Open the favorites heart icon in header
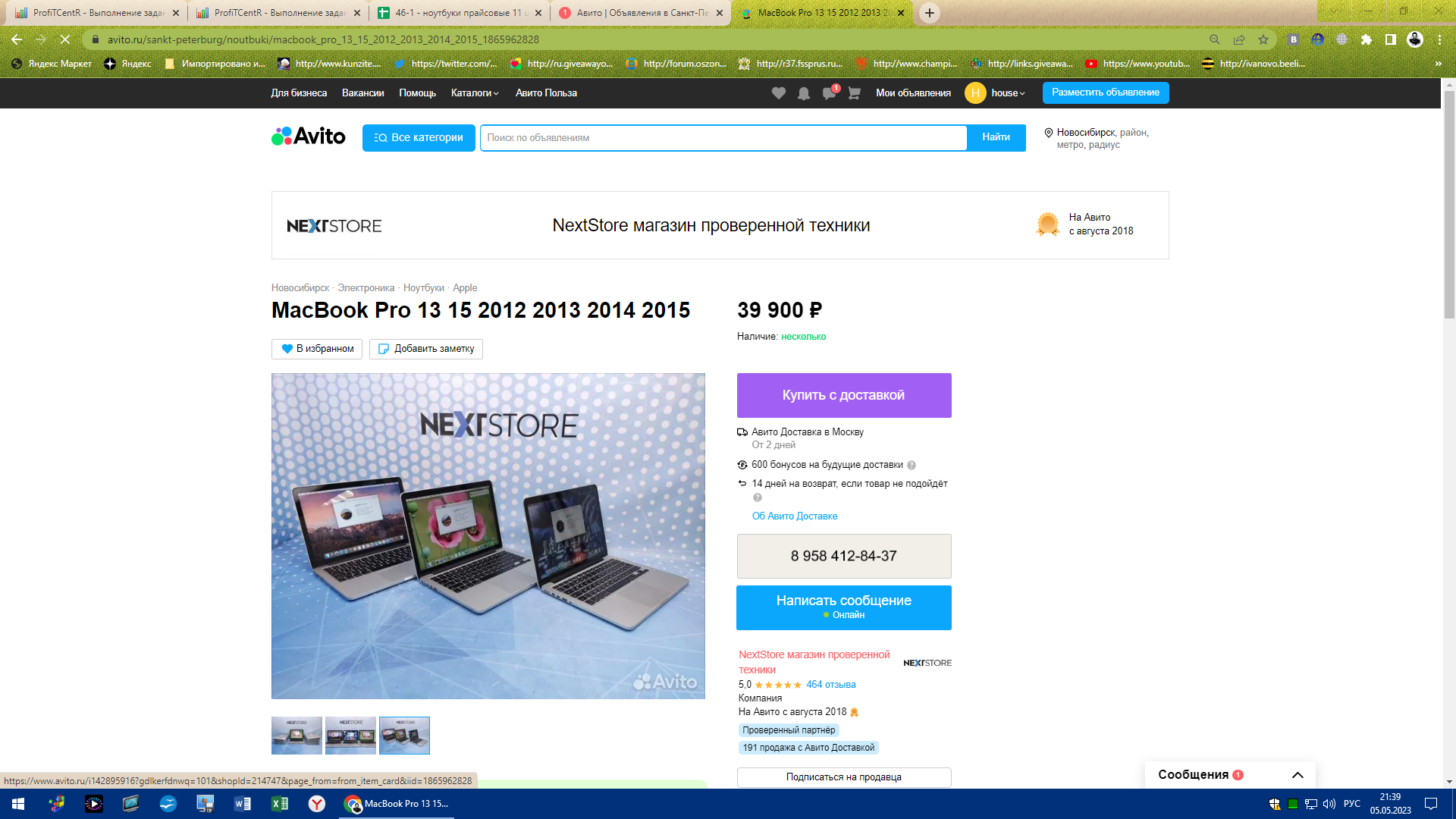 pos(778,93)
